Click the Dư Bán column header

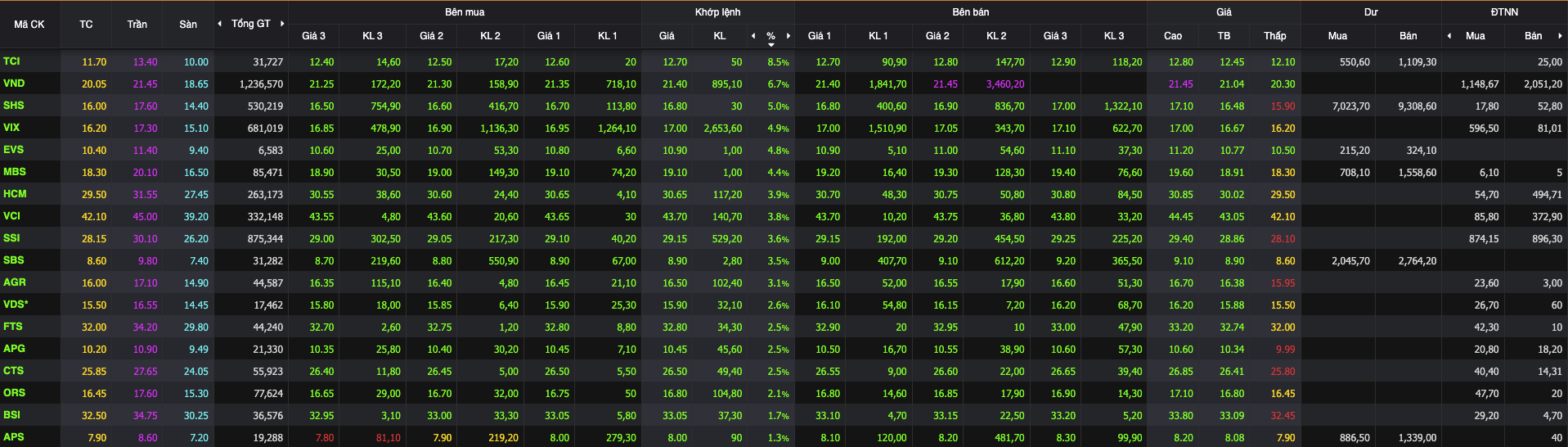click(x=1409, y=36)
